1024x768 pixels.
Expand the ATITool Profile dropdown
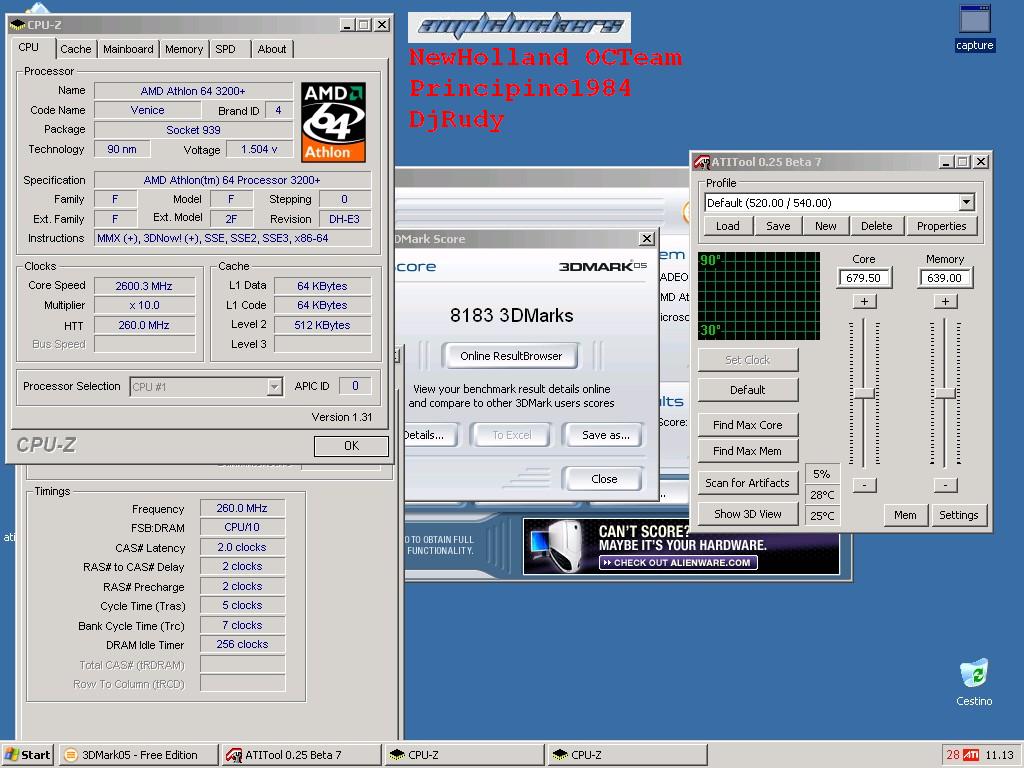click(967, 202)
